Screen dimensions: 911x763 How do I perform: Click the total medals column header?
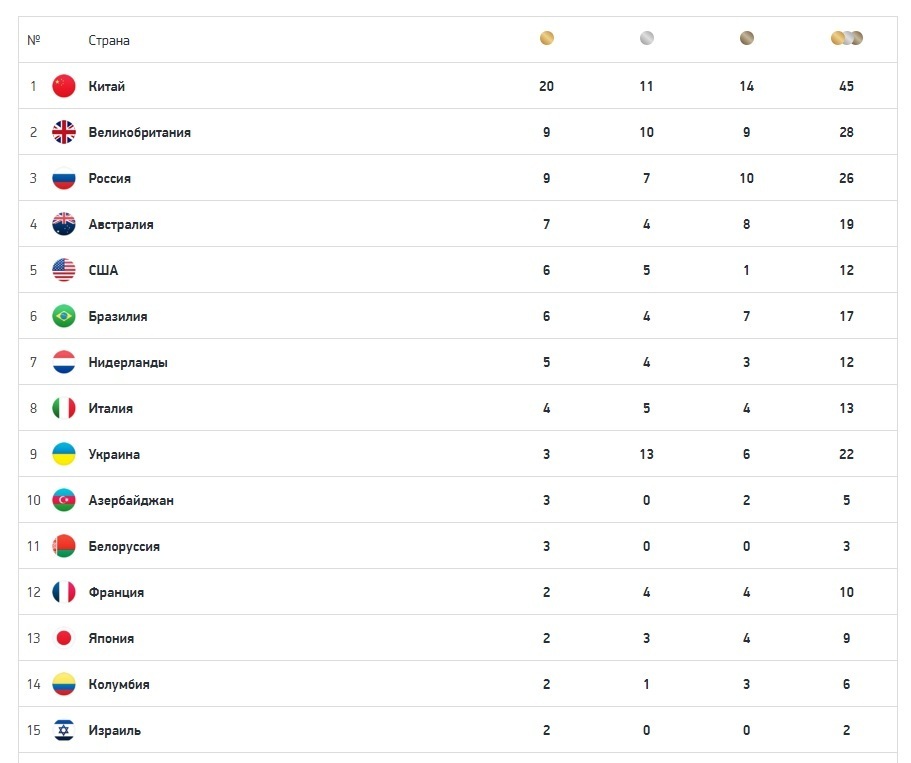pyautogui.click(x=847, y=39)
